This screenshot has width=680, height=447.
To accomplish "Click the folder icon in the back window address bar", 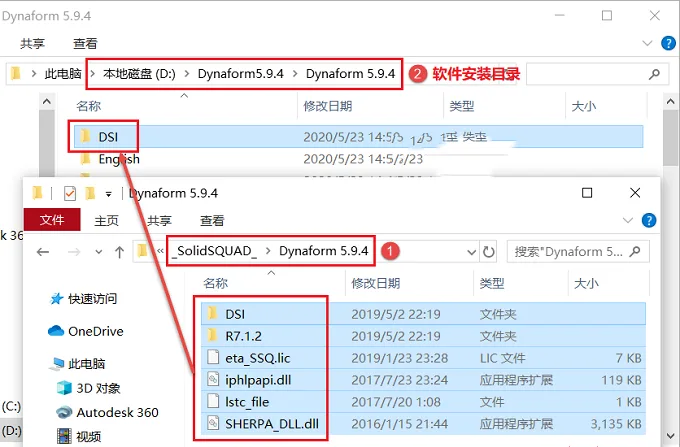I will point(16,73).
